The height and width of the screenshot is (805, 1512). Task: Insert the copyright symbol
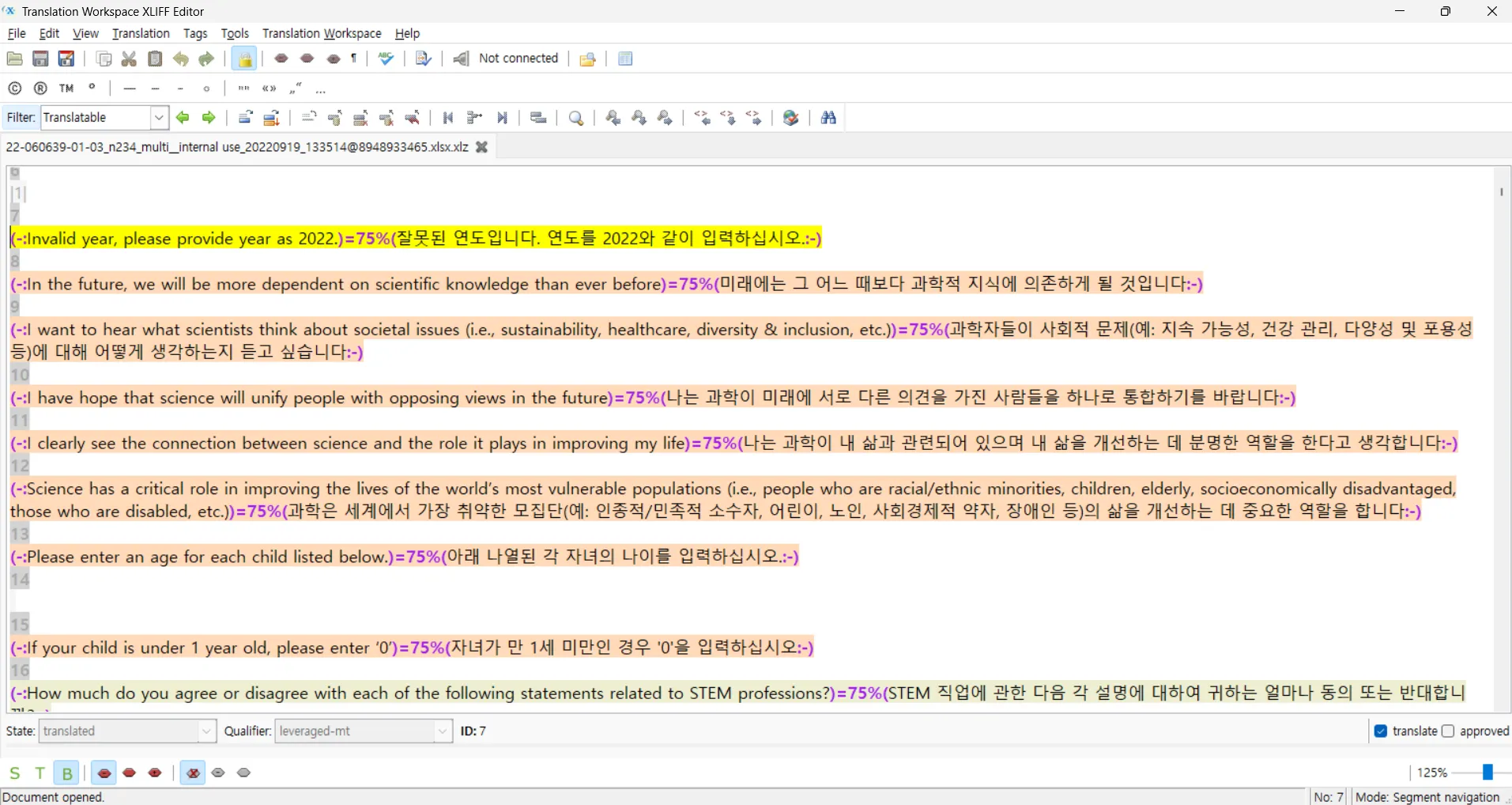click(x=14, y=88)
